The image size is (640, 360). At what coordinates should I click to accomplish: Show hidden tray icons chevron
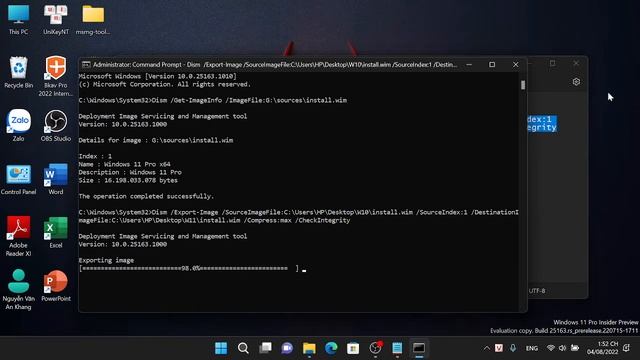click(487, 348)
